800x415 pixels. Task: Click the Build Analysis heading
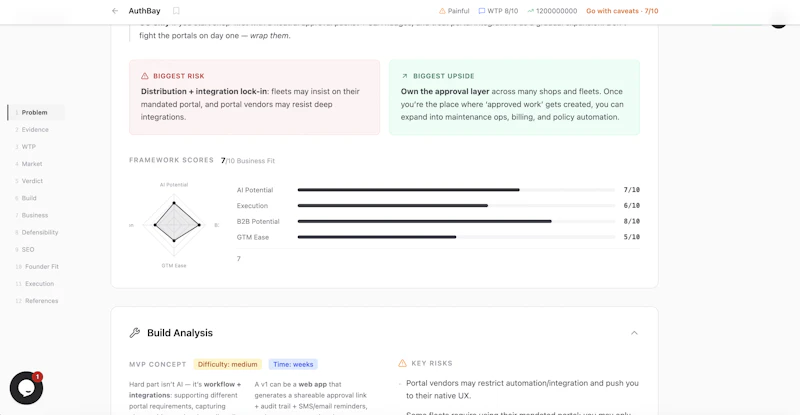coord(180,333)
